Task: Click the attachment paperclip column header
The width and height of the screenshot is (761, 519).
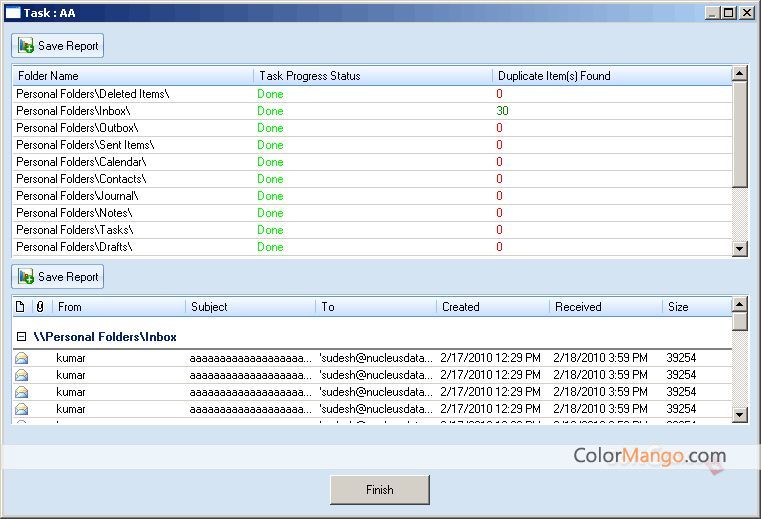Action: pos(40,307)
